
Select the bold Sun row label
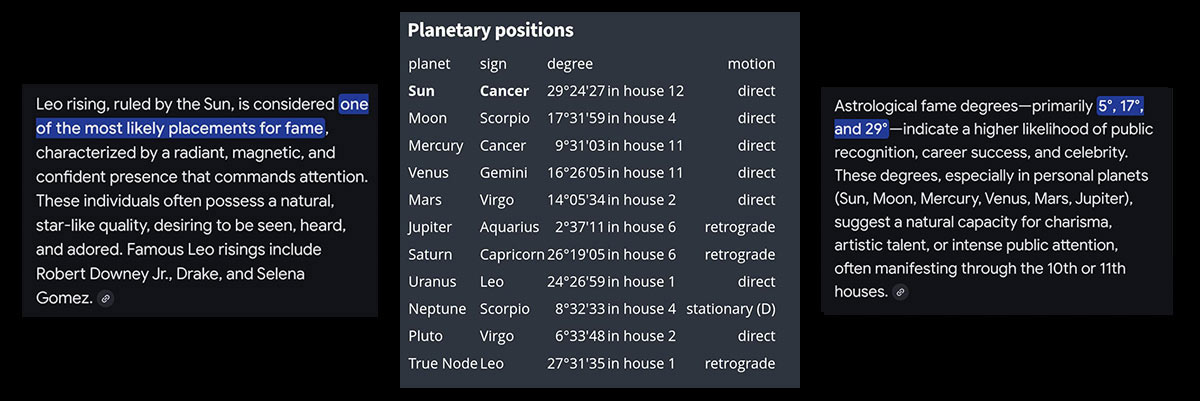pyautogui.click(x=421, y=91)
